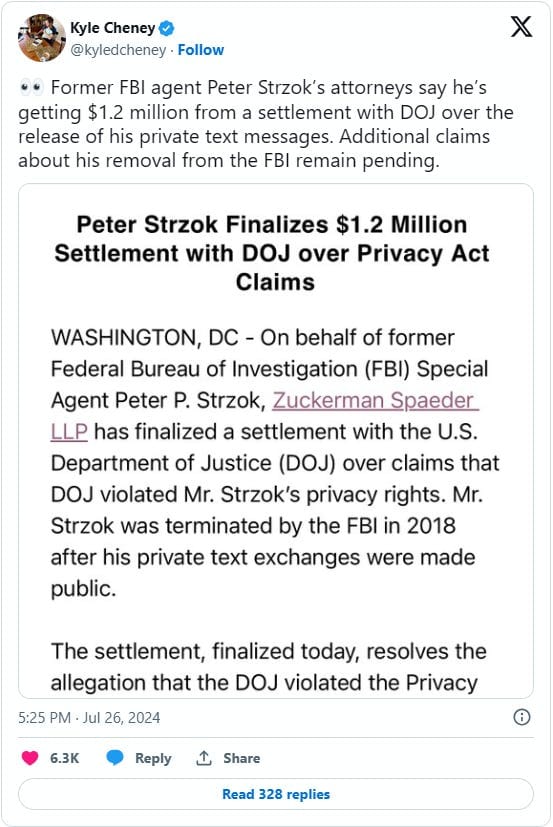Open the press release headline image

(x=276, y=441)
